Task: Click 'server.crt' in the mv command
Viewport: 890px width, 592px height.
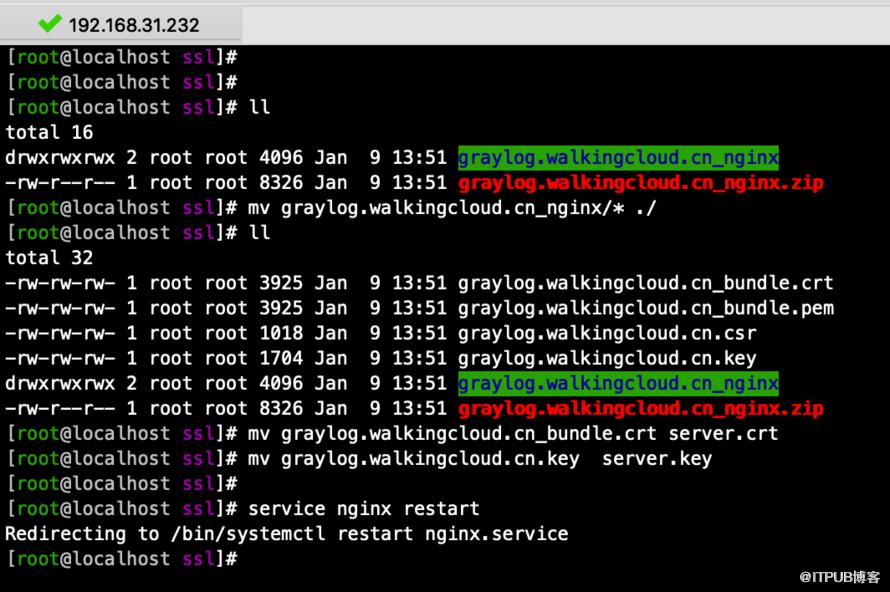Action: click(723, 433)
